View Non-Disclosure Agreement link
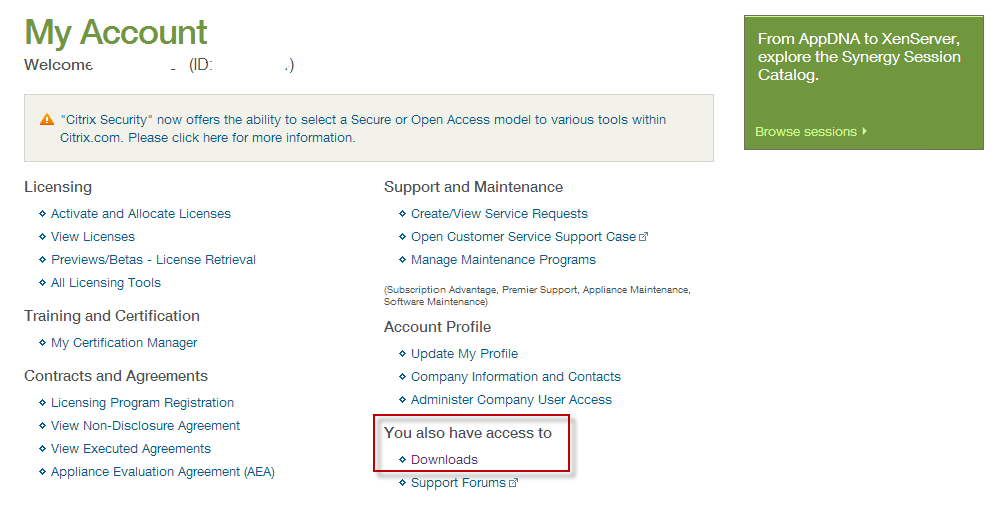Viewport: 998px width, 530px height. pos(145,426)
